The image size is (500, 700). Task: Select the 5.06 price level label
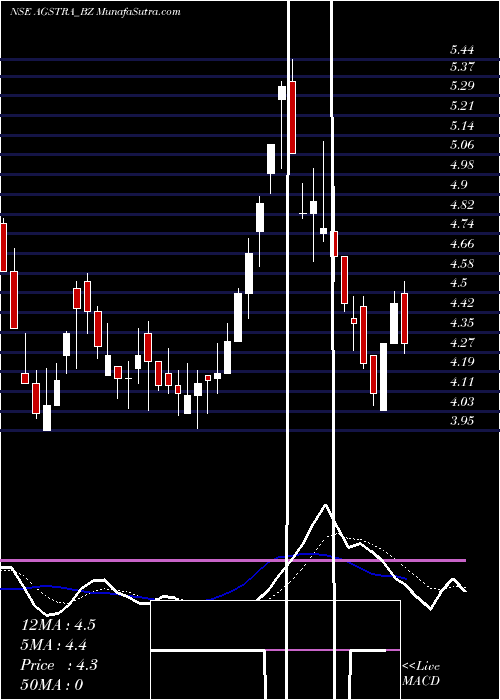coord(462,145)
